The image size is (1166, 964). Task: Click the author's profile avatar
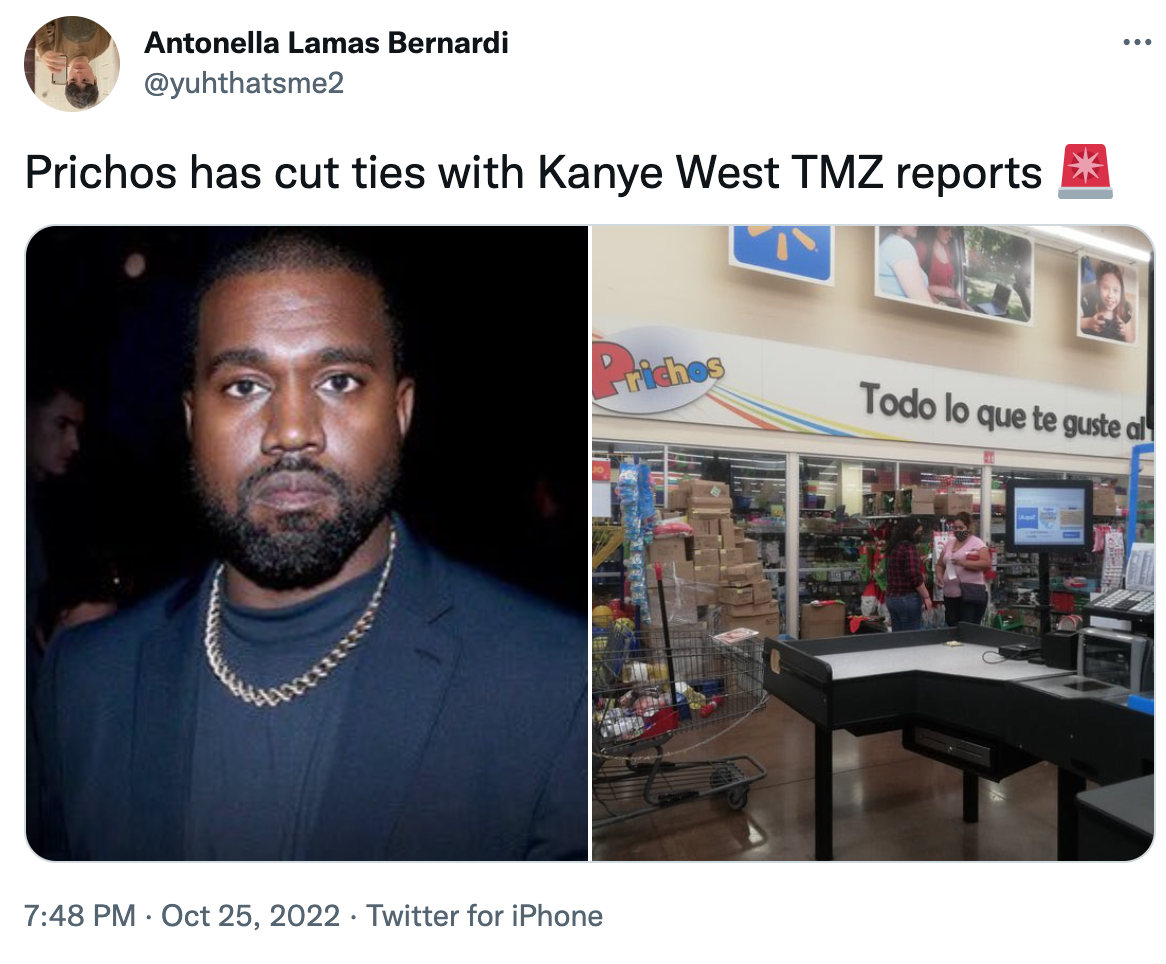pos(71,64)
